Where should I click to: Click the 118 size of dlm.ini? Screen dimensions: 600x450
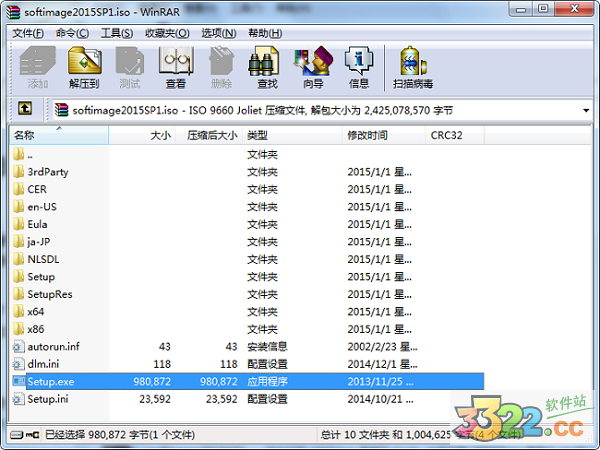(162, 364)
